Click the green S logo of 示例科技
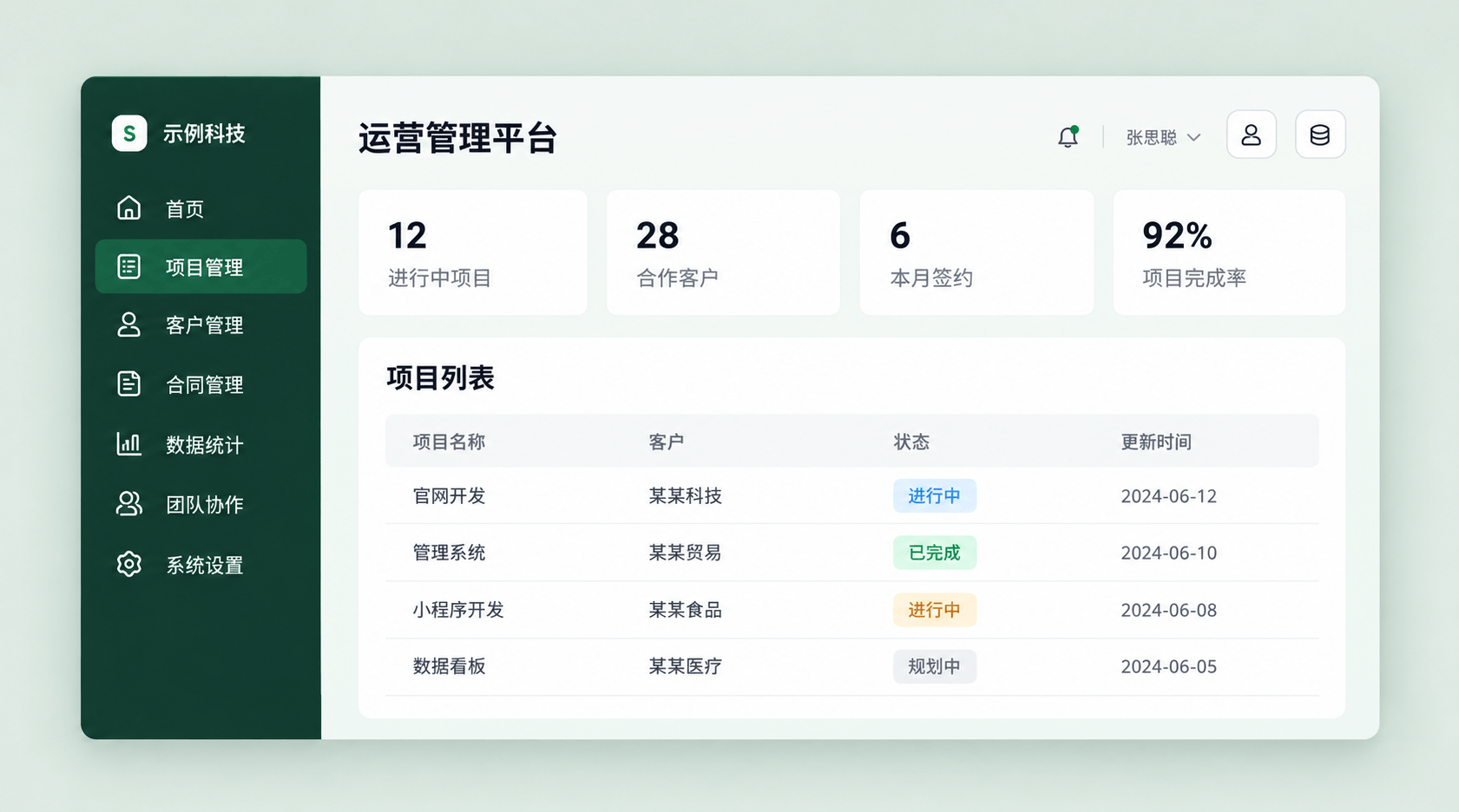 coord(129,134)
